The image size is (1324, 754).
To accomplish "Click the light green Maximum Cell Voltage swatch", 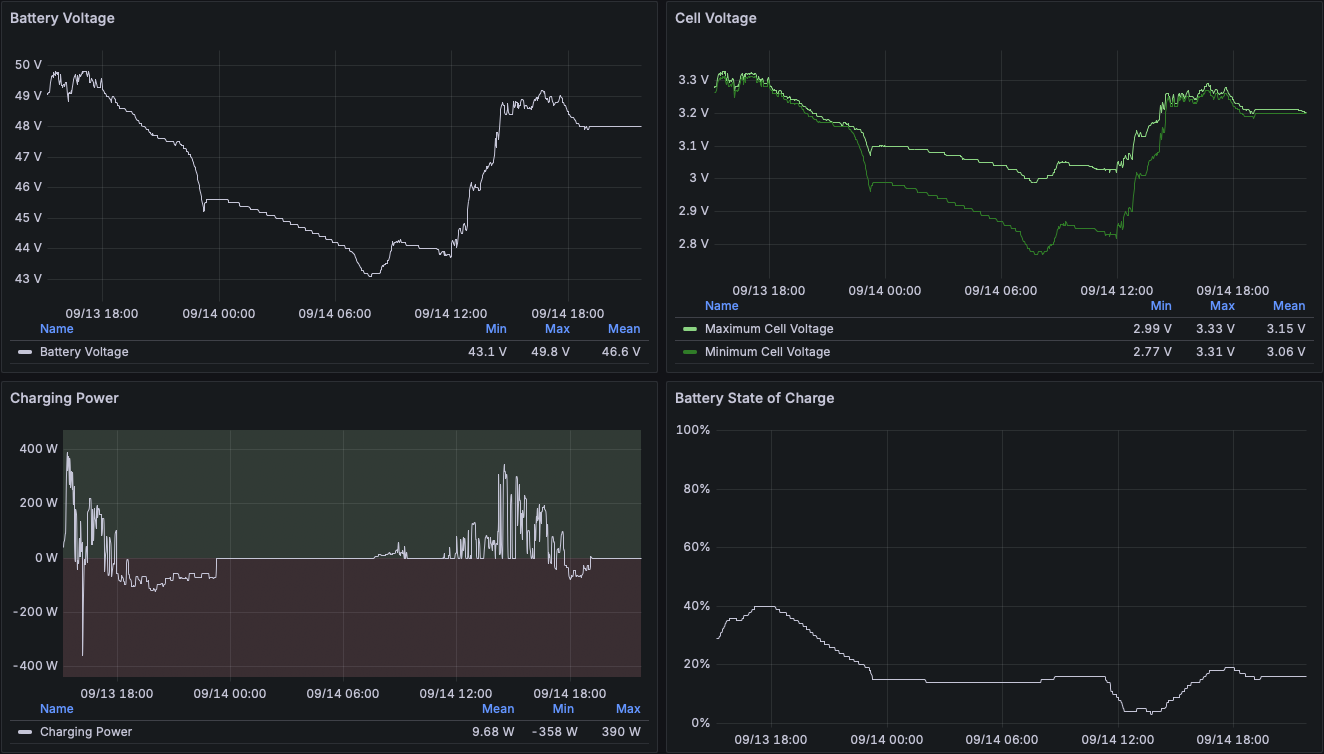I will click(x=690, y=329).
